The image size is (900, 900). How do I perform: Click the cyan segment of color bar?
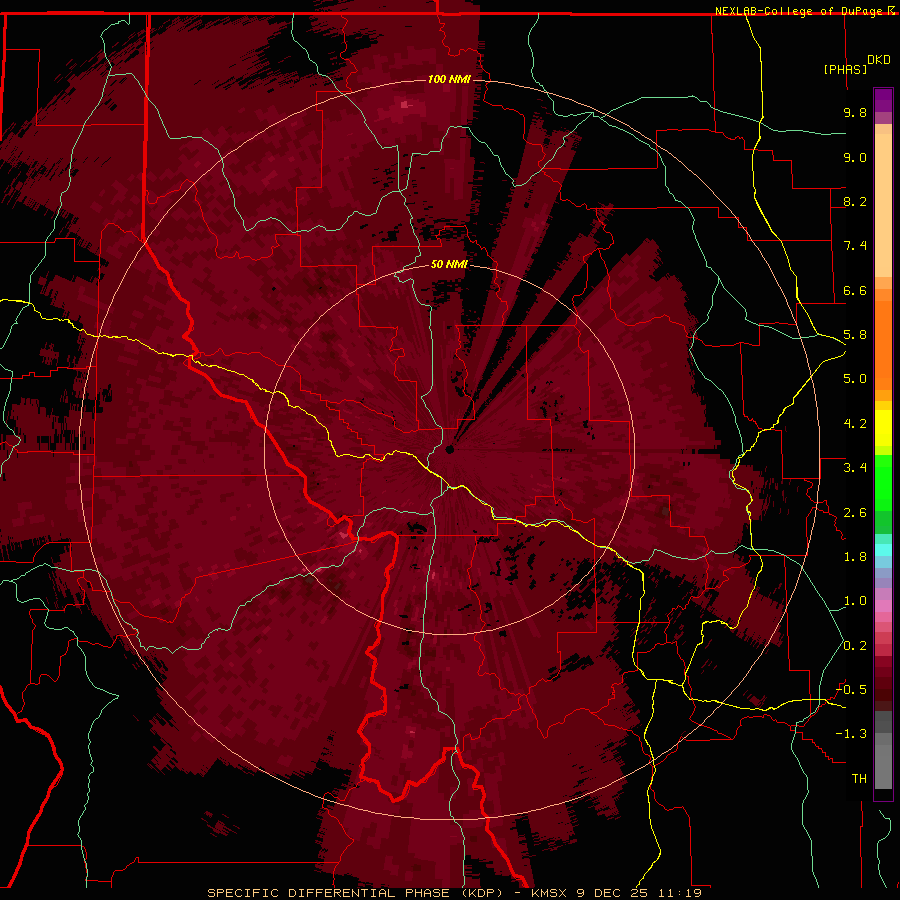883,549
